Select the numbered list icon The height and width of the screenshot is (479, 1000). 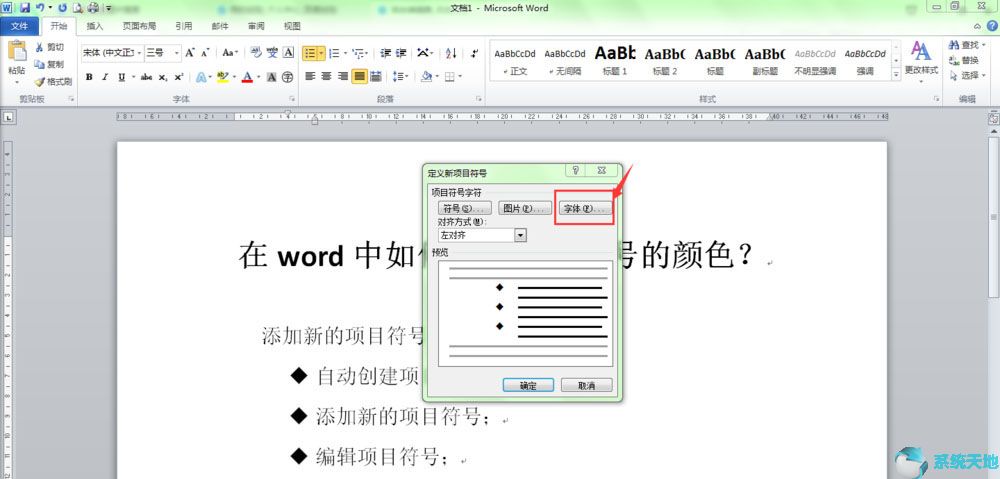(x=335, y=53)
